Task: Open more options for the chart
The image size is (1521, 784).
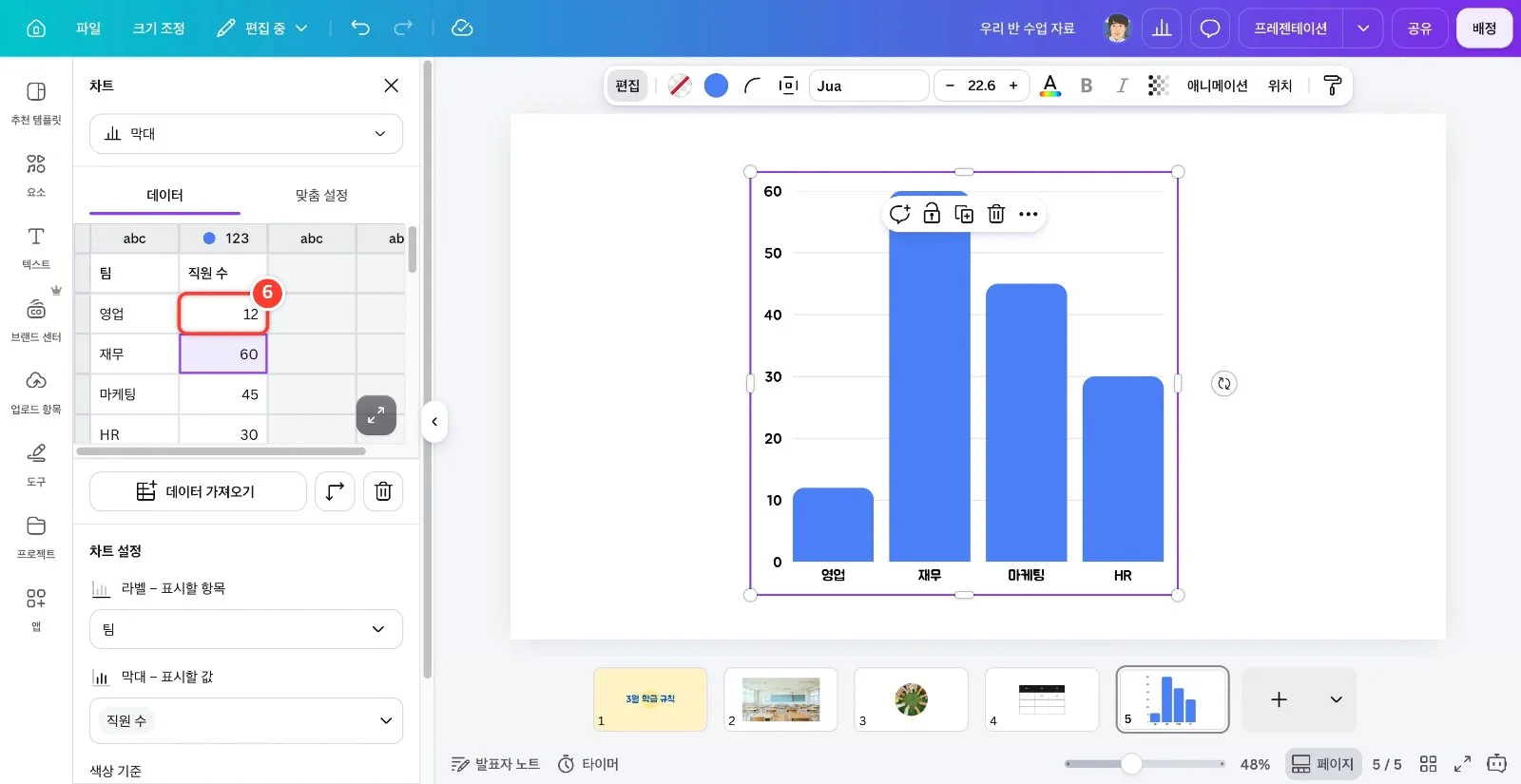Action: tap(1028, 214)
